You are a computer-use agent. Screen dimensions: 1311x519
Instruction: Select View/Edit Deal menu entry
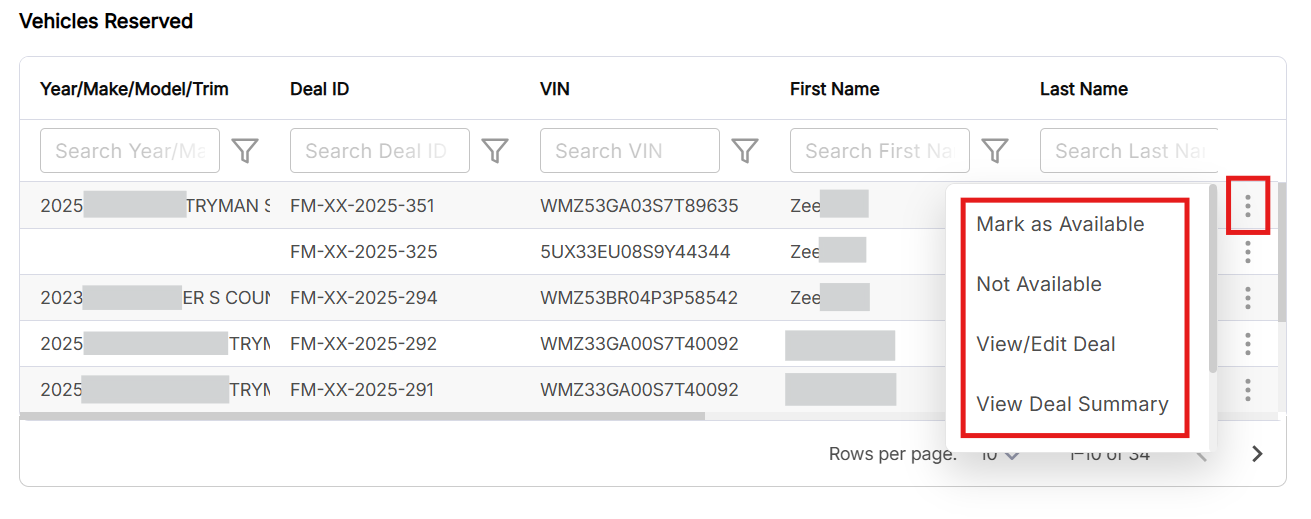click(1046, 344)
